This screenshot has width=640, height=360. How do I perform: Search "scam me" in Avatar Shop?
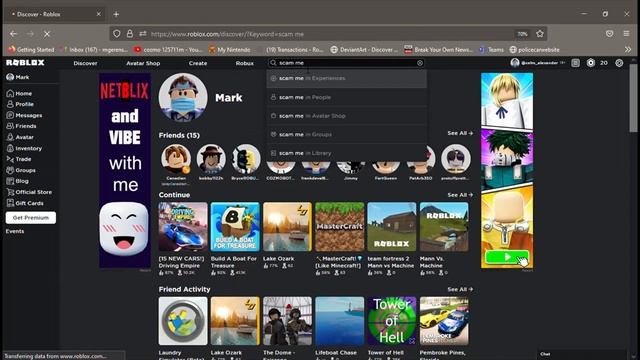coord(347,116)
